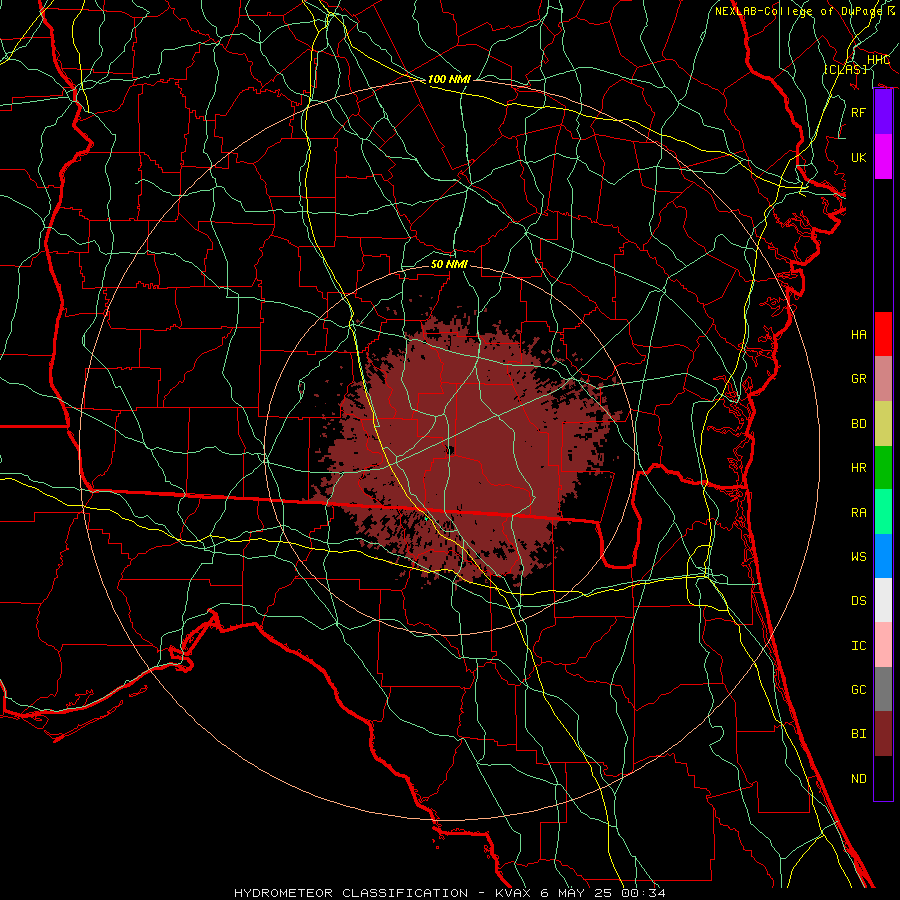900x900 pixels.
Task: Click the BI legend label
Action: coord(859,734)
